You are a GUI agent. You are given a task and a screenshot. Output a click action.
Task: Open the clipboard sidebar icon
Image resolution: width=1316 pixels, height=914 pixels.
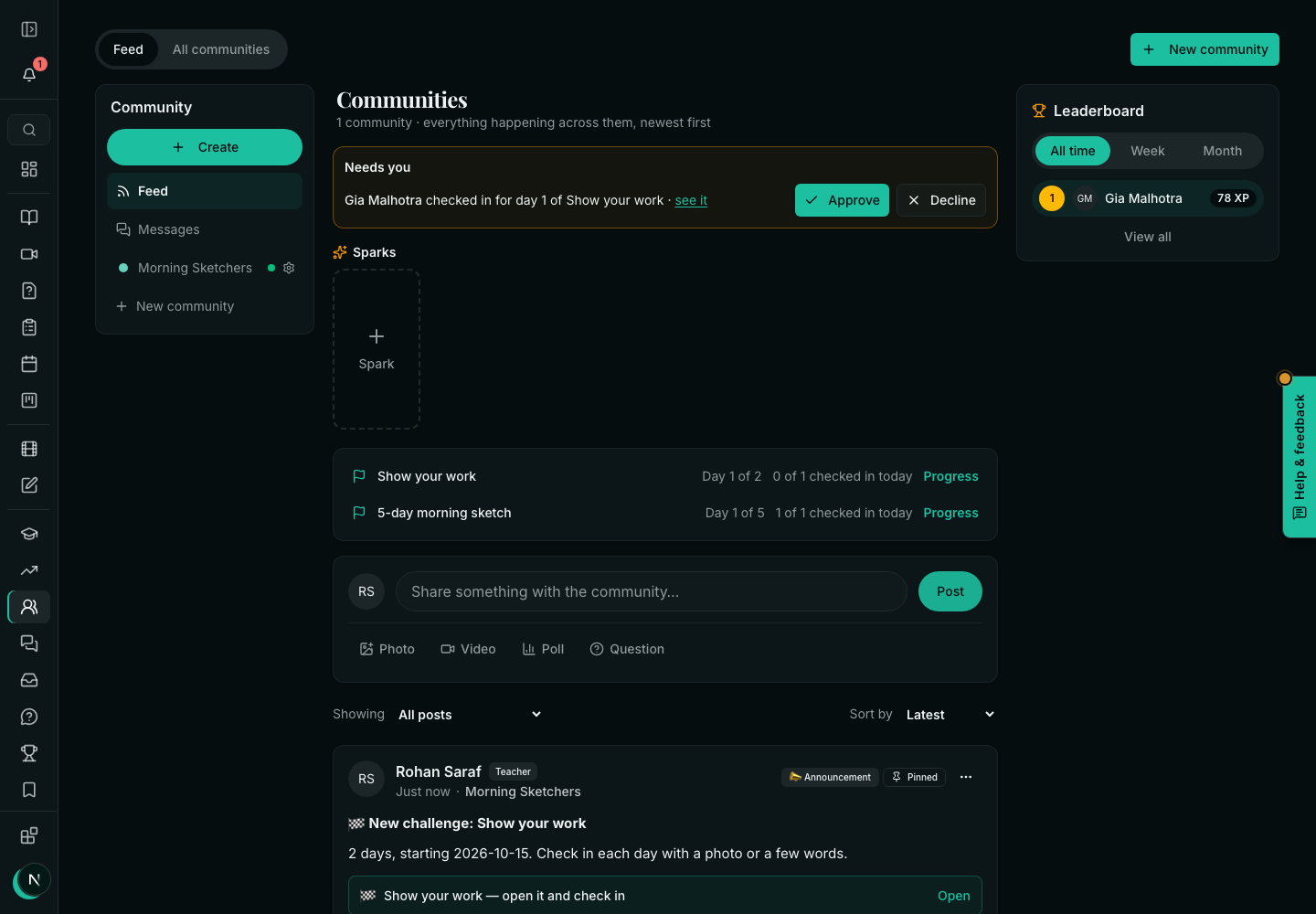point(29,327)
